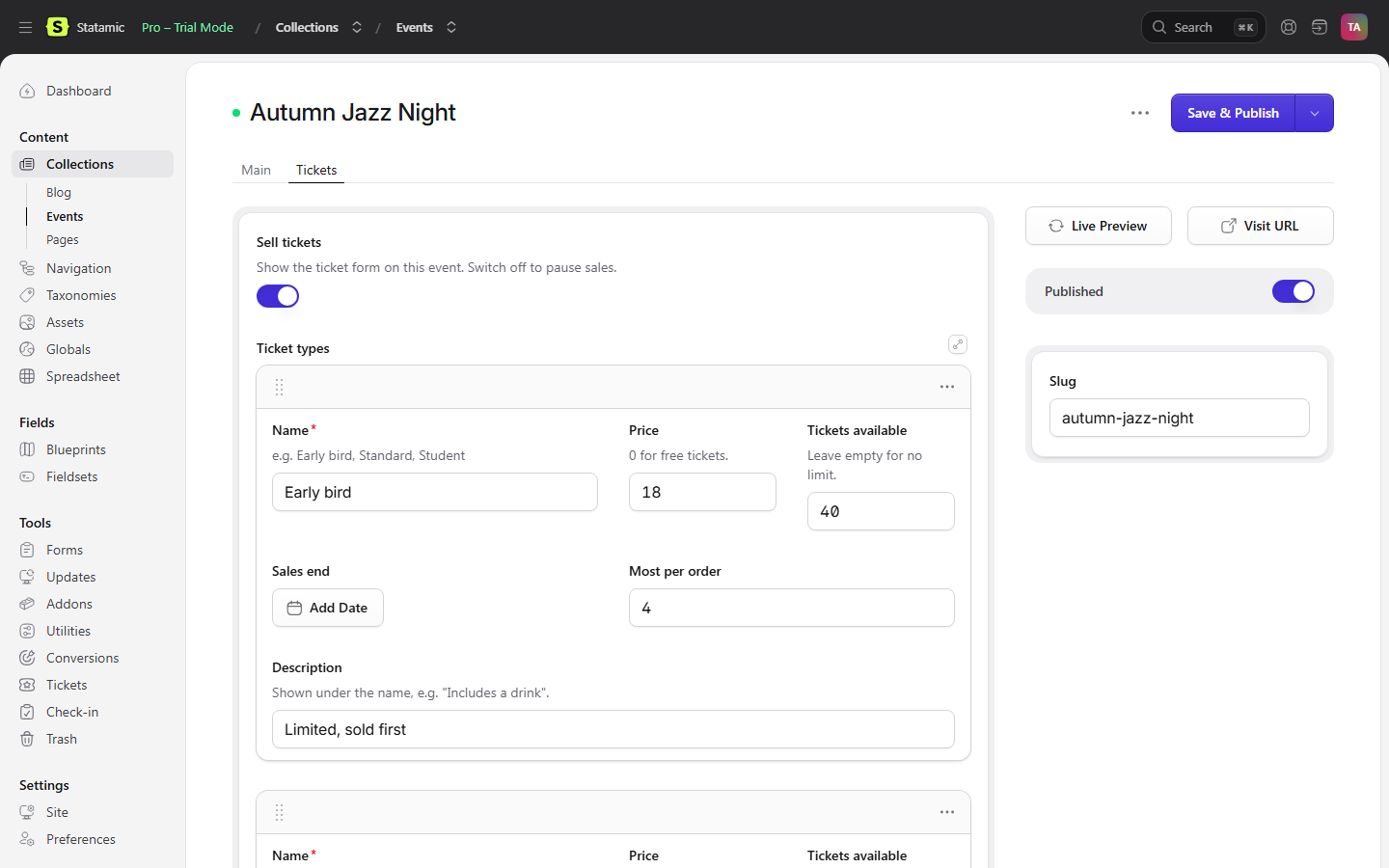Click the Price field showing 18
This screenshot has width=1389, height=868.
(x=702, y=492)
